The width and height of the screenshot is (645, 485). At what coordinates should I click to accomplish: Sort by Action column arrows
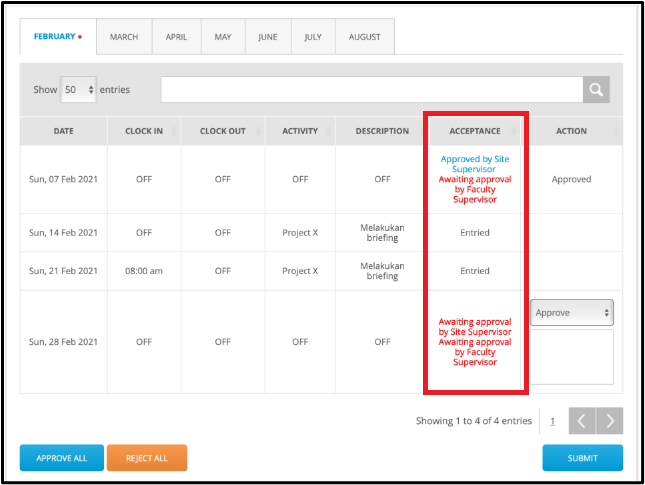point(616,131)
